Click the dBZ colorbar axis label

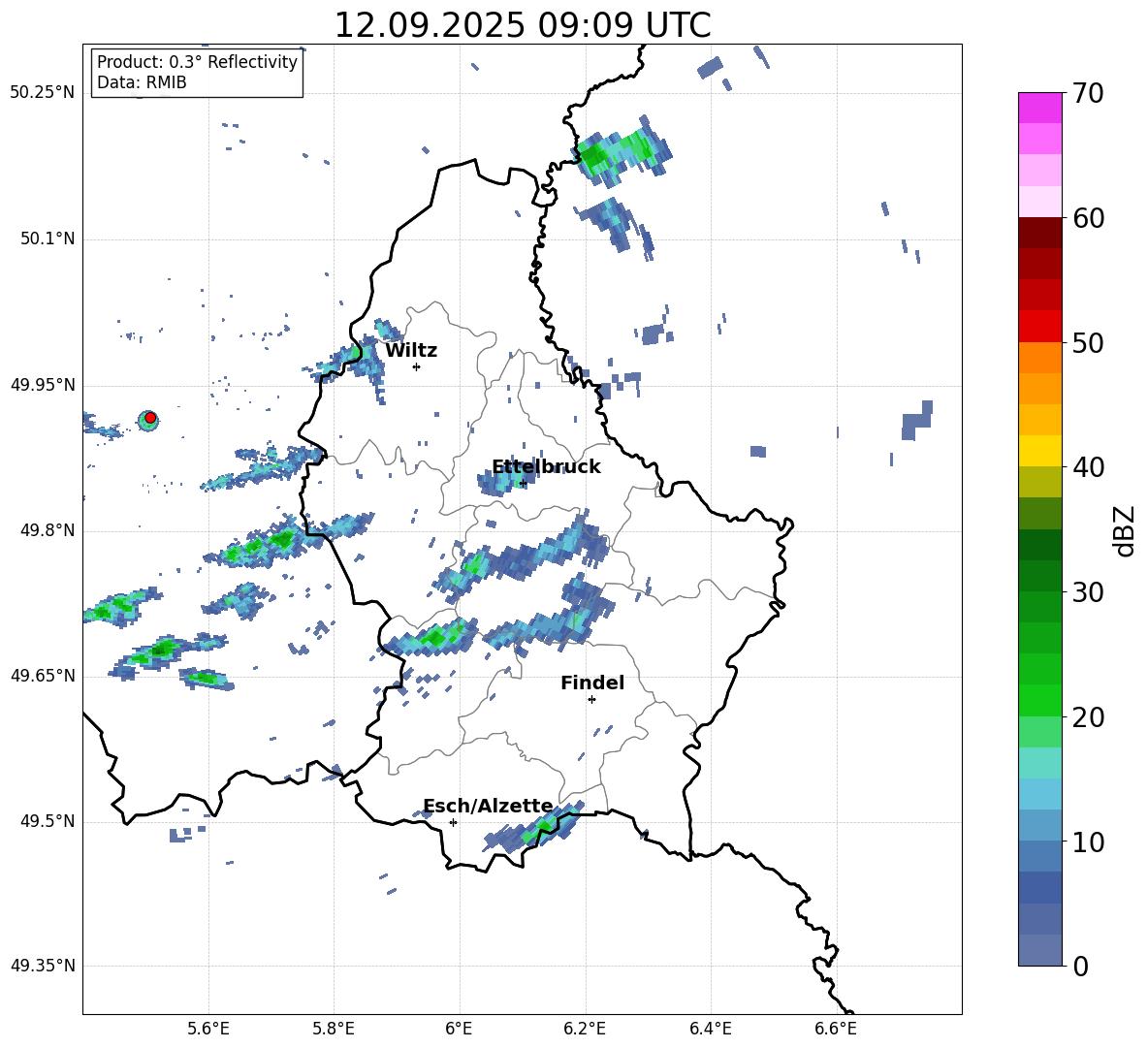[1126, 530]
